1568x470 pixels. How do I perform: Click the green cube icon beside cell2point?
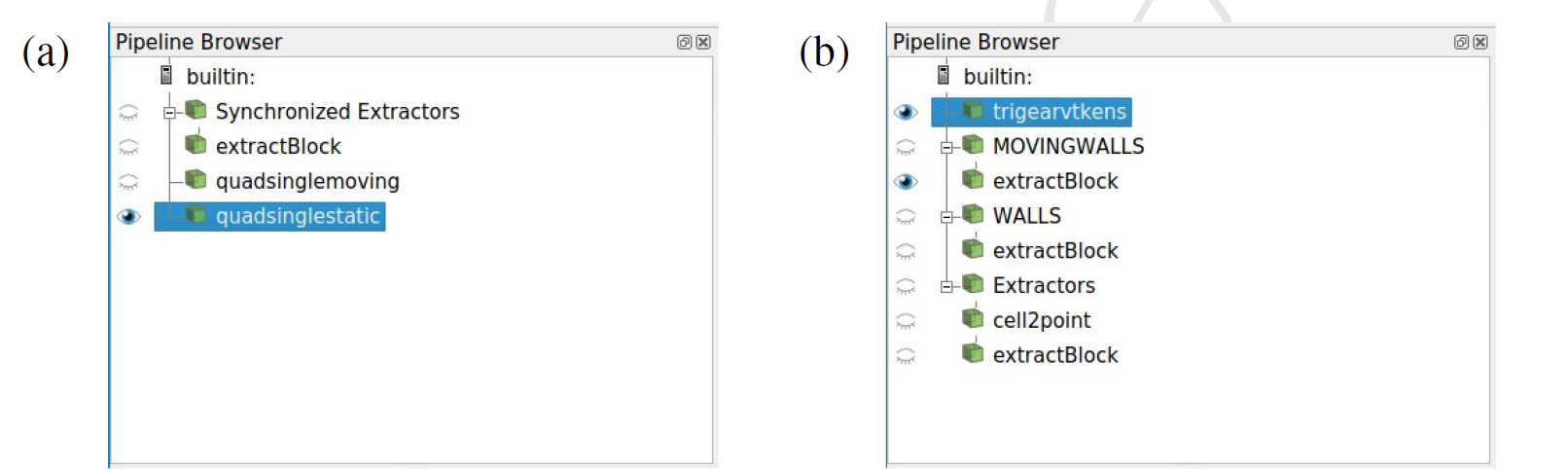pyautogui.click(x=973, y=319)
